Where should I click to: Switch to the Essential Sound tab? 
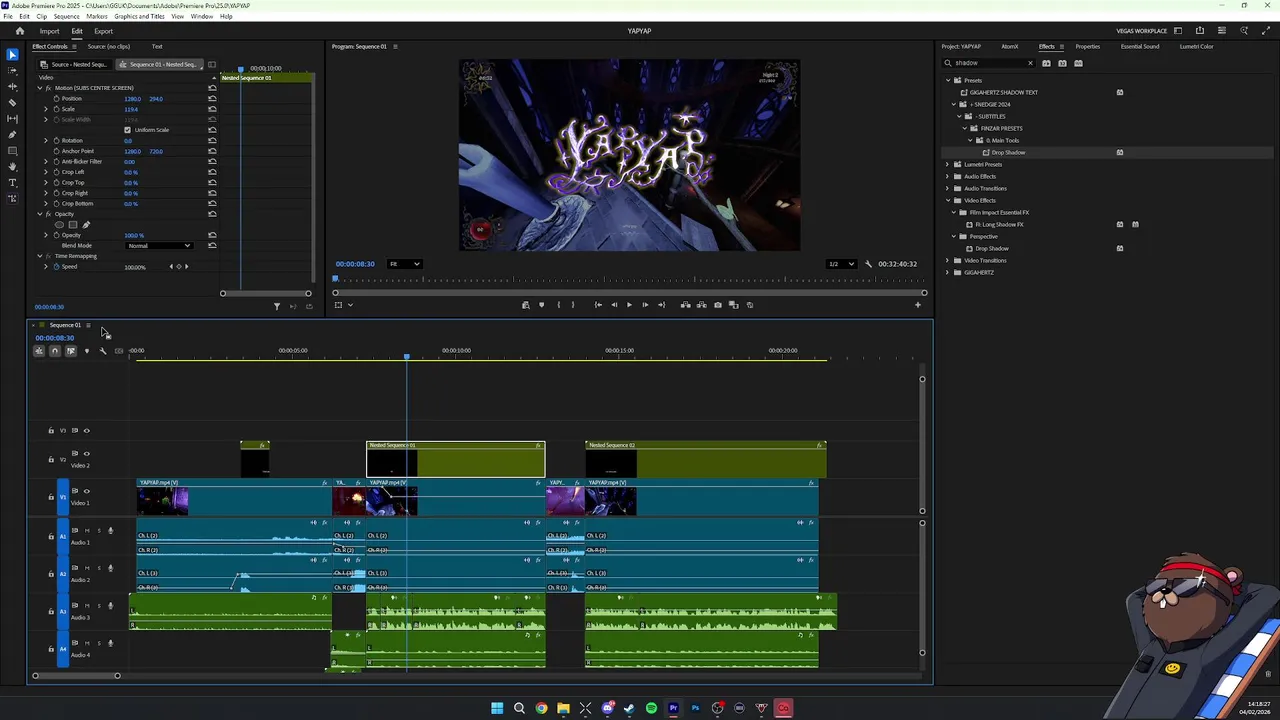point(1139,47)
